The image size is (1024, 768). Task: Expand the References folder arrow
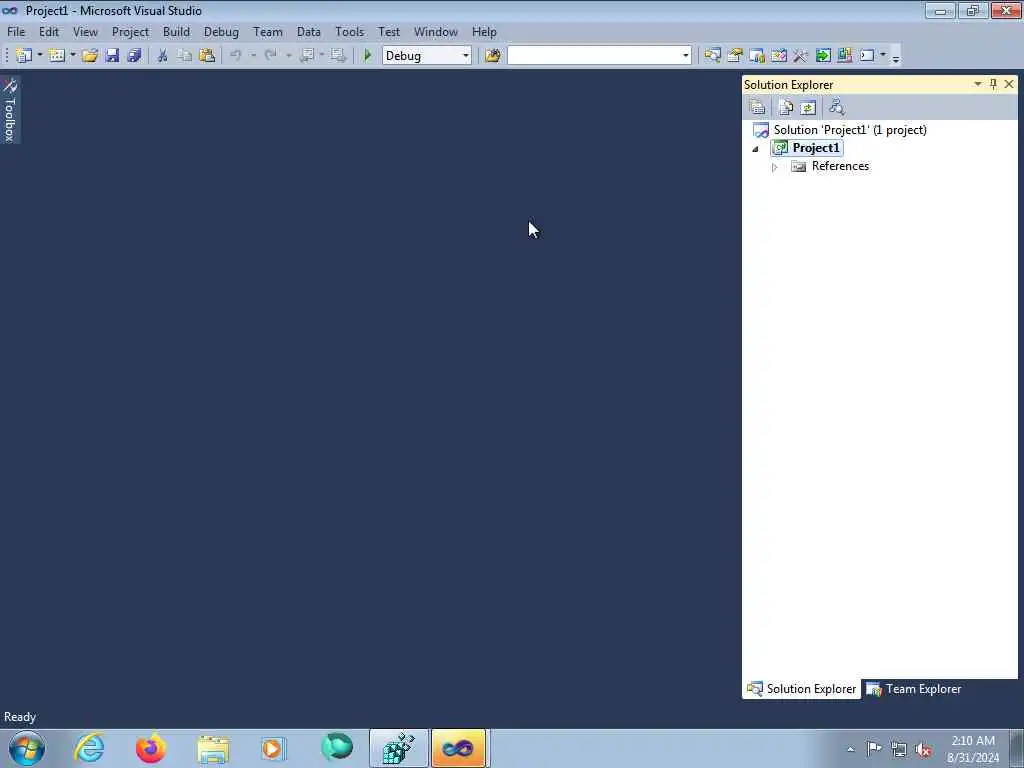tap(775, 167)
